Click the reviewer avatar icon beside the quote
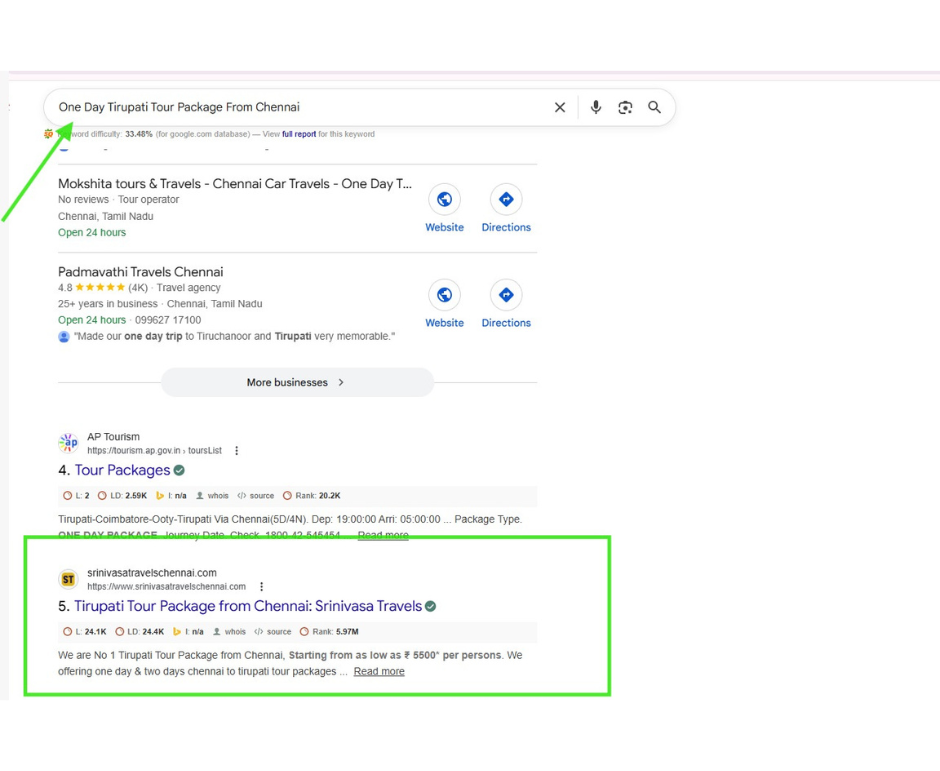This screenshot has height=771, width=940. 64,337
